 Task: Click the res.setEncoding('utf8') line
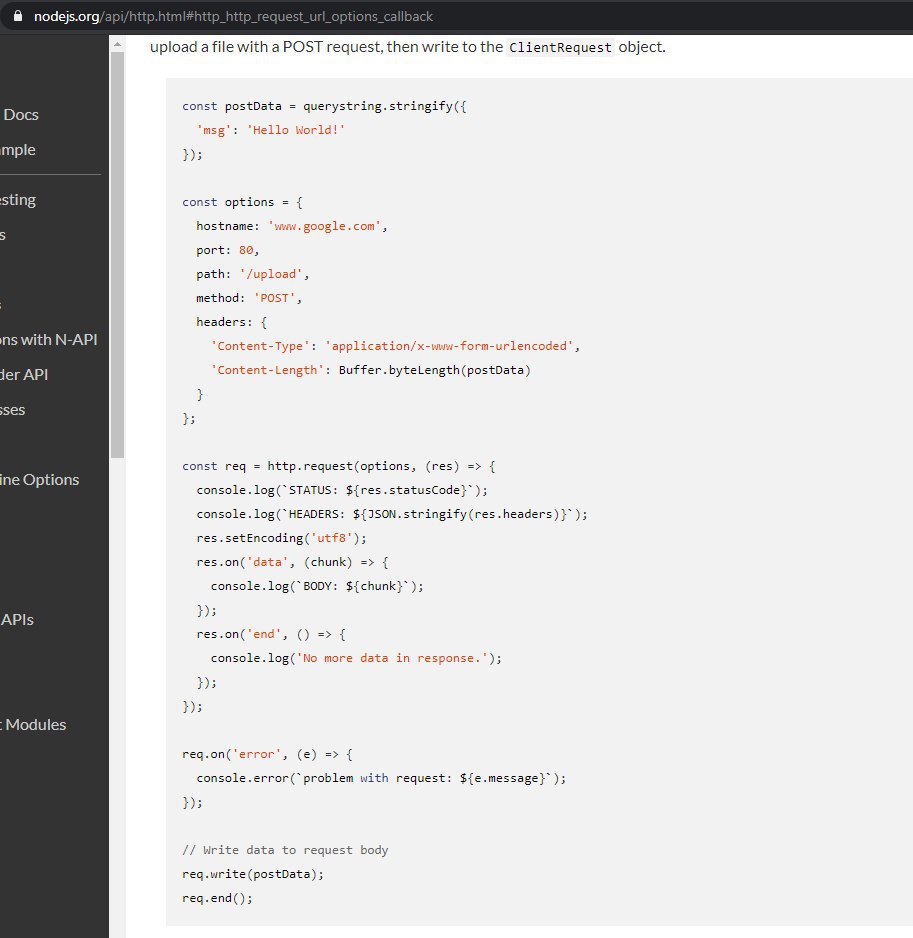(281, 538)
